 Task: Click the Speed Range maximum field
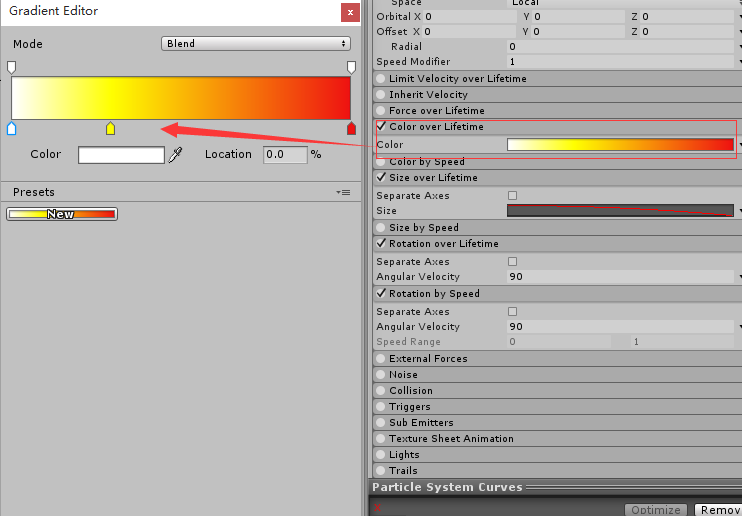coord(682,342)
